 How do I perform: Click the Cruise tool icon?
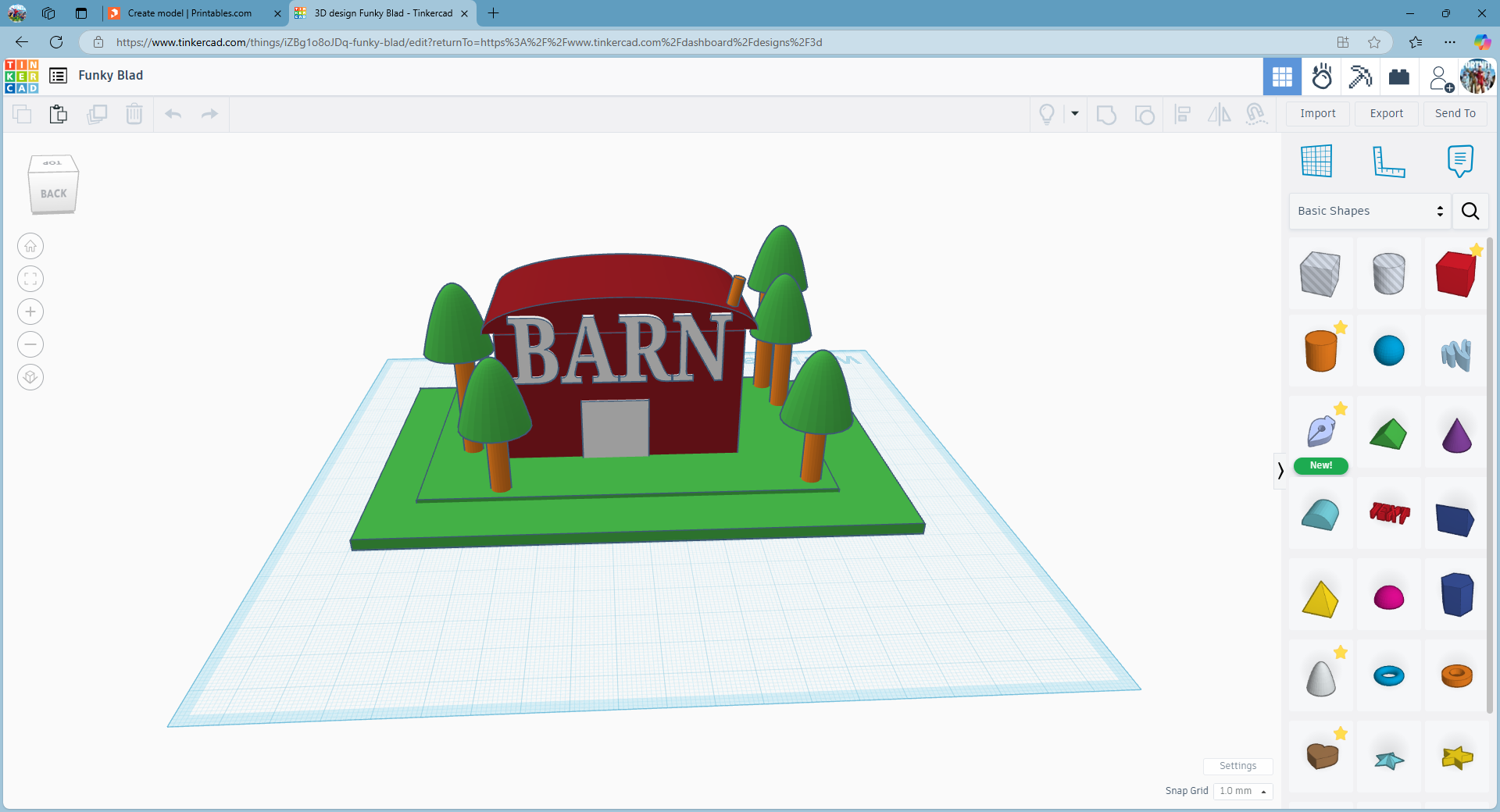tap(1255, 115)
